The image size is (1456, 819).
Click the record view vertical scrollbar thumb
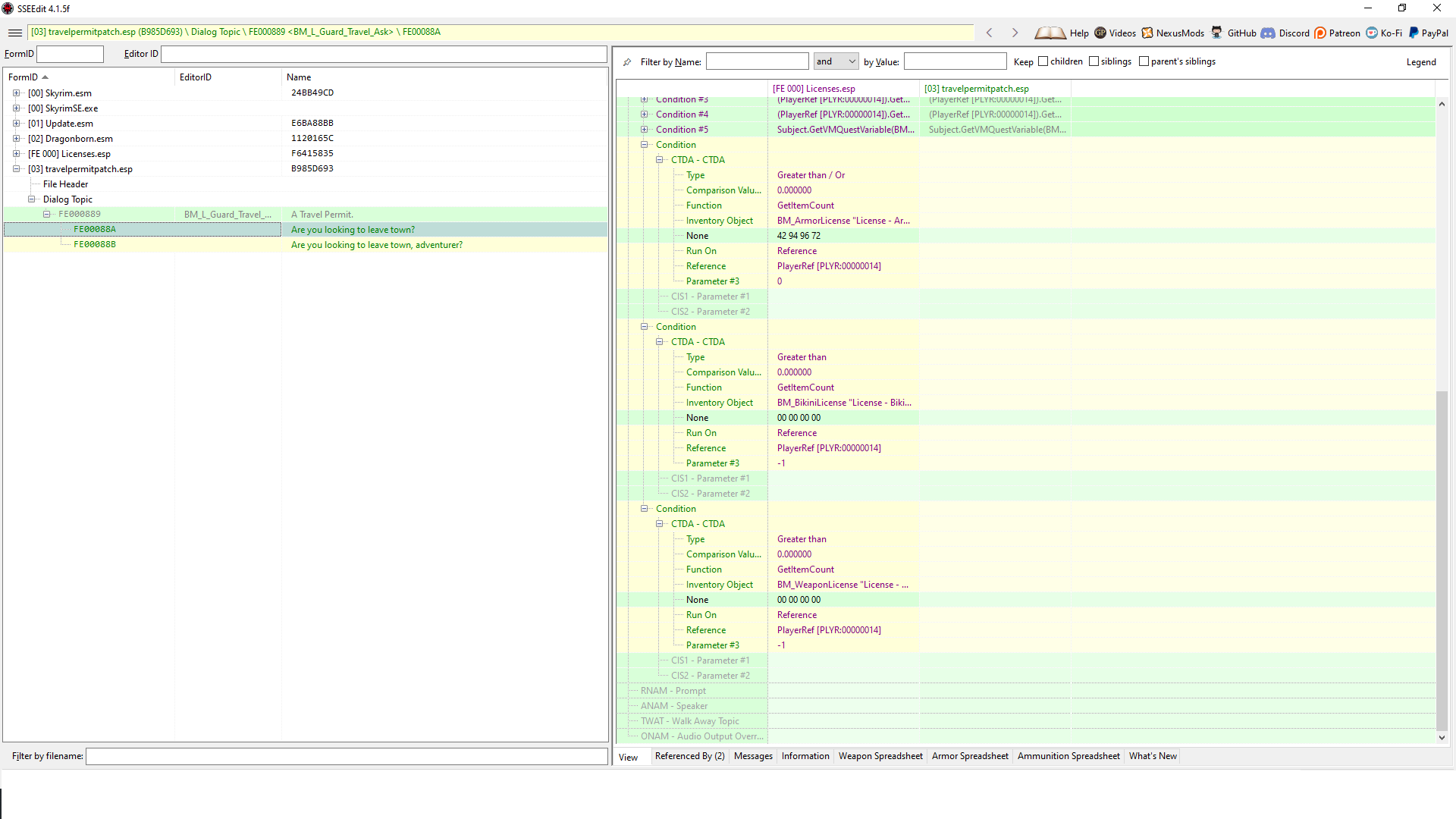[x=1442, y=561]
